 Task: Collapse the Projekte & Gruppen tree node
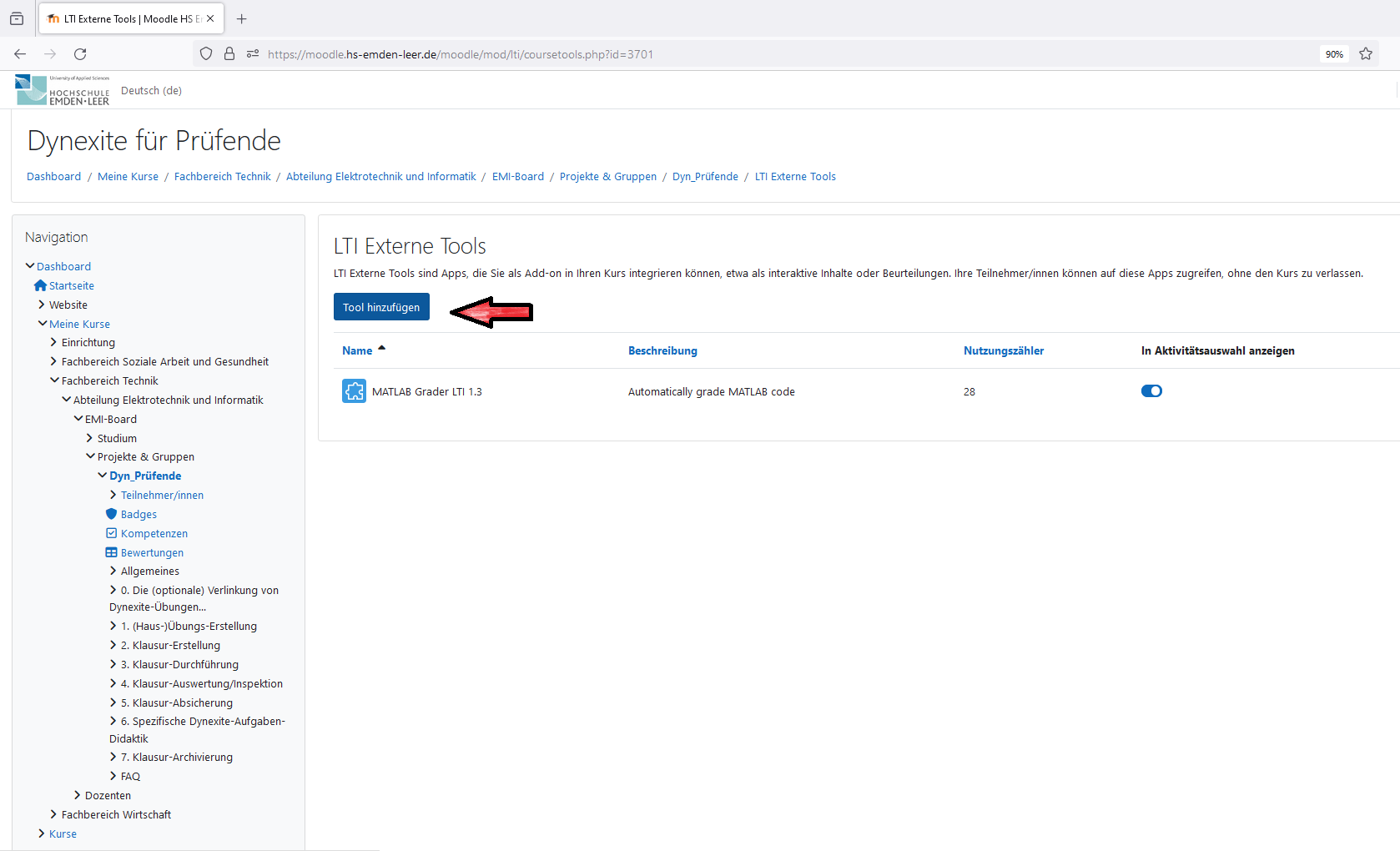tap(91, 456)
